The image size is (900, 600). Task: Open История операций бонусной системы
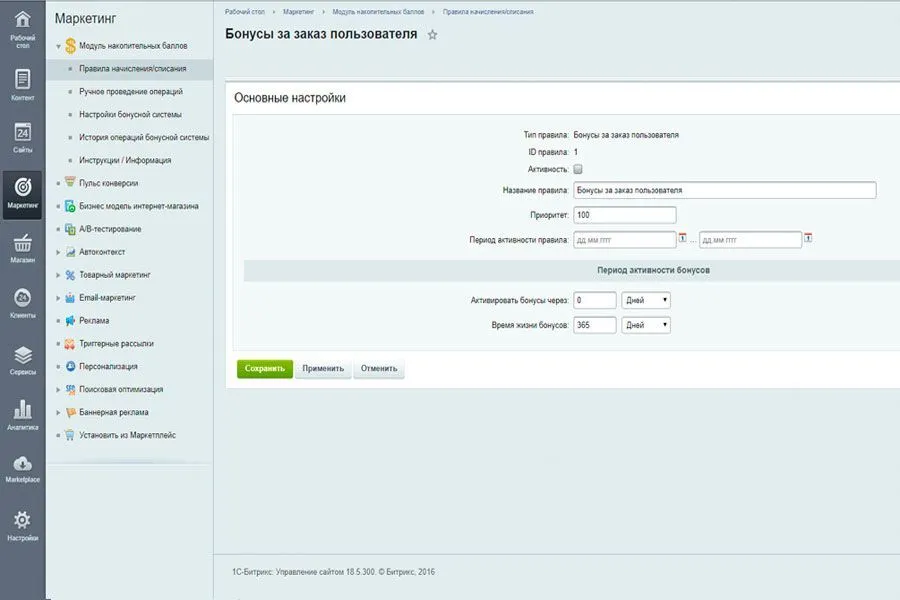(x=144, y=137)
